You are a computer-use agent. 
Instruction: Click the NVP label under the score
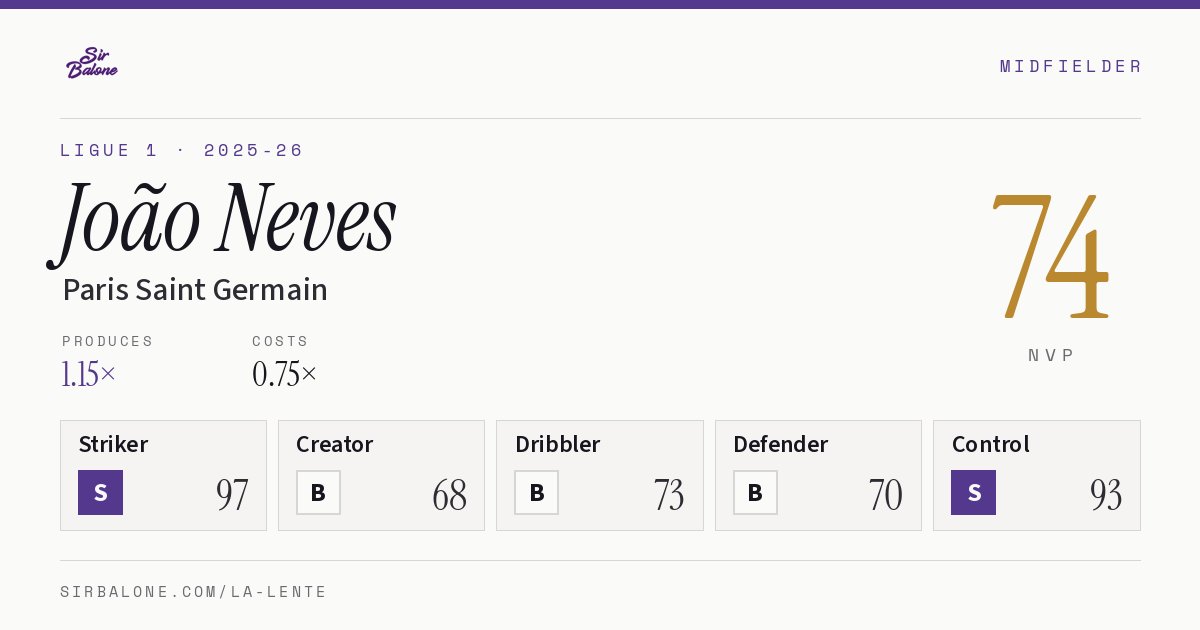coord(1051,355)
